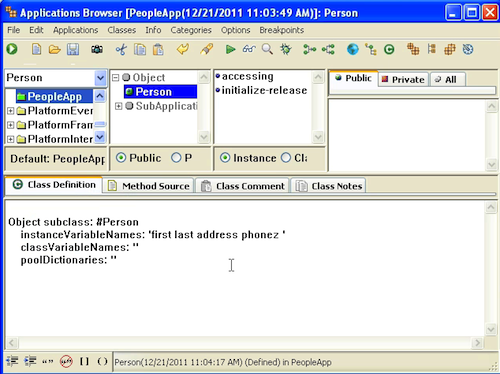This screenshot has height=374, width=500.
Task: Click the quotes icon in status bar
Action: pyautogui.click(x=48, y=362)
